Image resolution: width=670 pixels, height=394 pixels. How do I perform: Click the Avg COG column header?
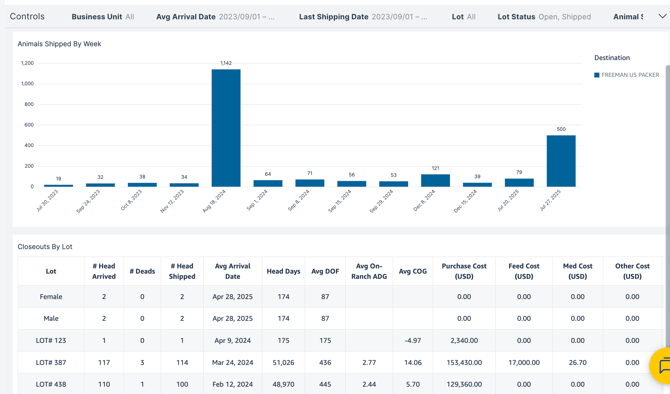tap(413, 271)
